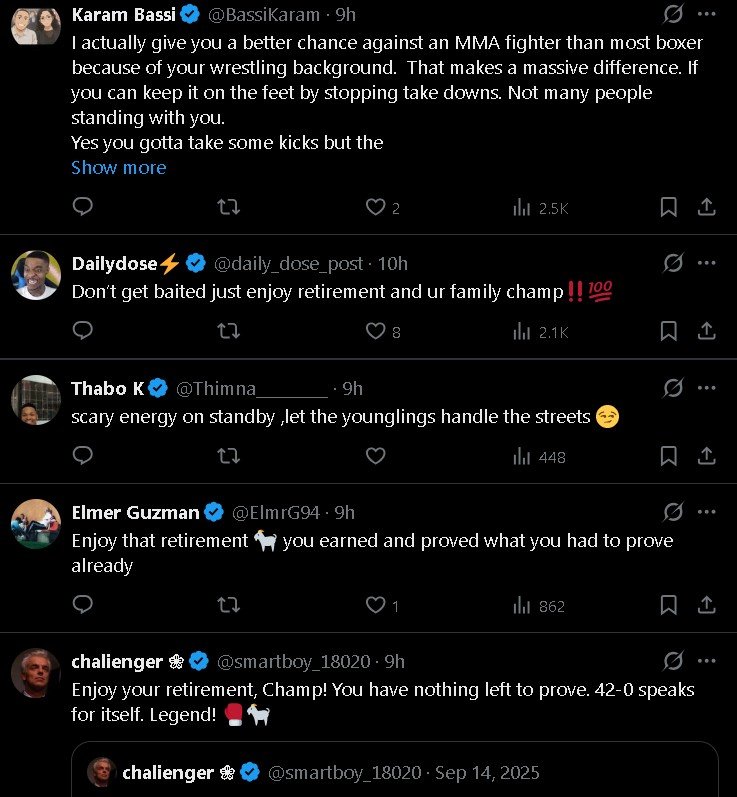Share Thabo K's tweet
737x797 pixels.
click(x=706, y=456)
